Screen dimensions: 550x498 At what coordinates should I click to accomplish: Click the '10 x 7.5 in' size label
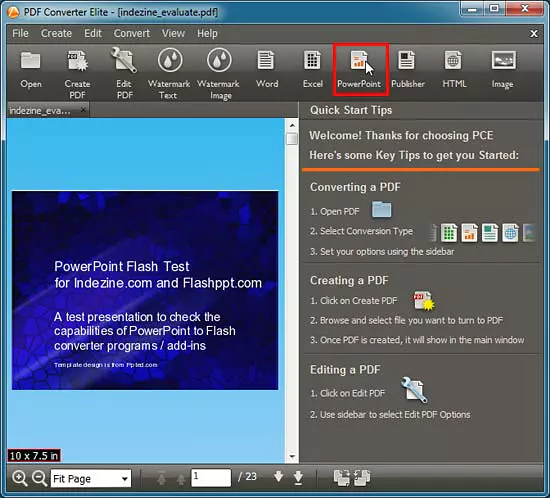[34, 456]
